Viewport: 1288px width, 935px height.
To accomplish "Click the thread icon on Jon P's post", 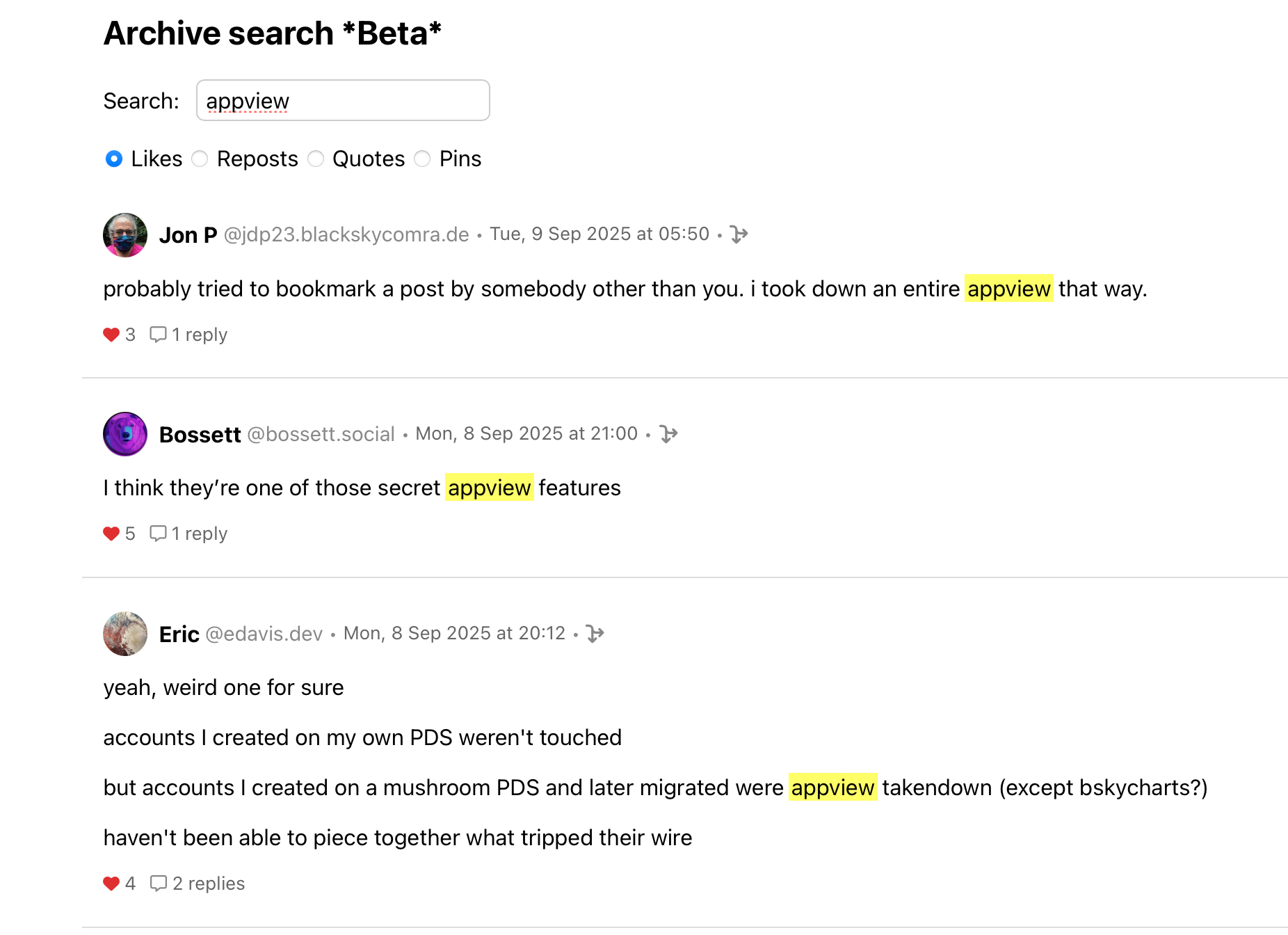I will coord(739,234).
